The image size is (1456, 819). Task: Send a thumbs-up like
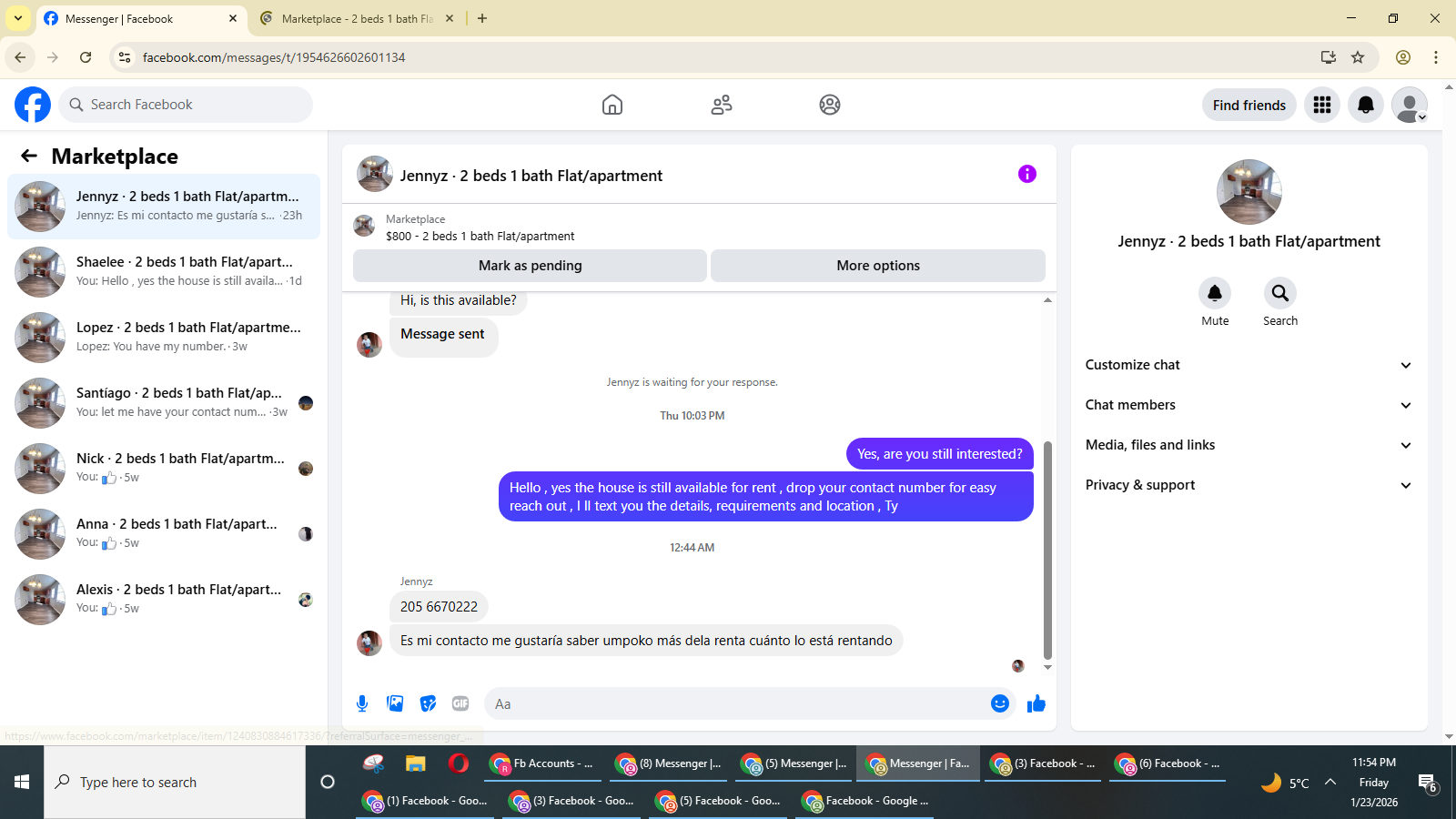coord(1036,703)
